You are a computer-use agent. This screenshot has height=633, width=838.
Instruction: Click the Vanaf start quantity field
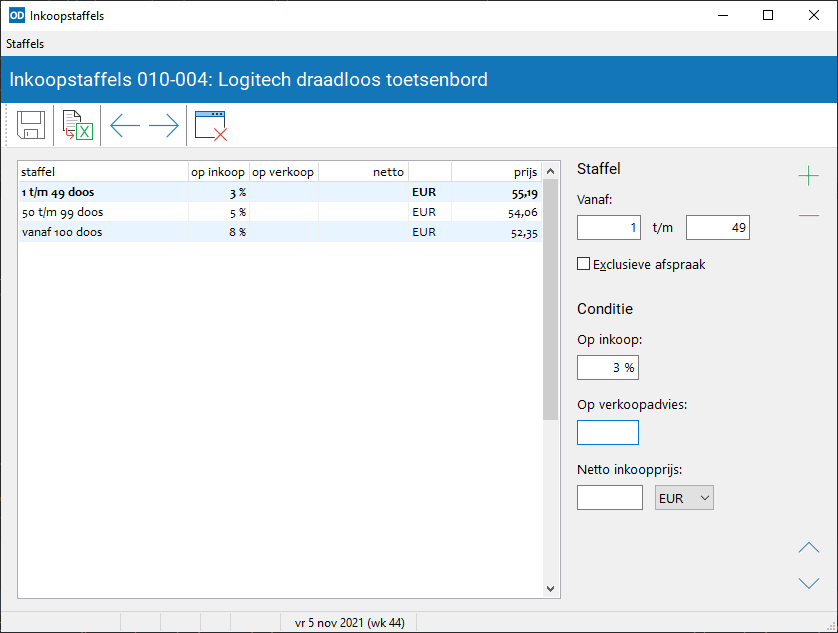[x=609, y=228]
